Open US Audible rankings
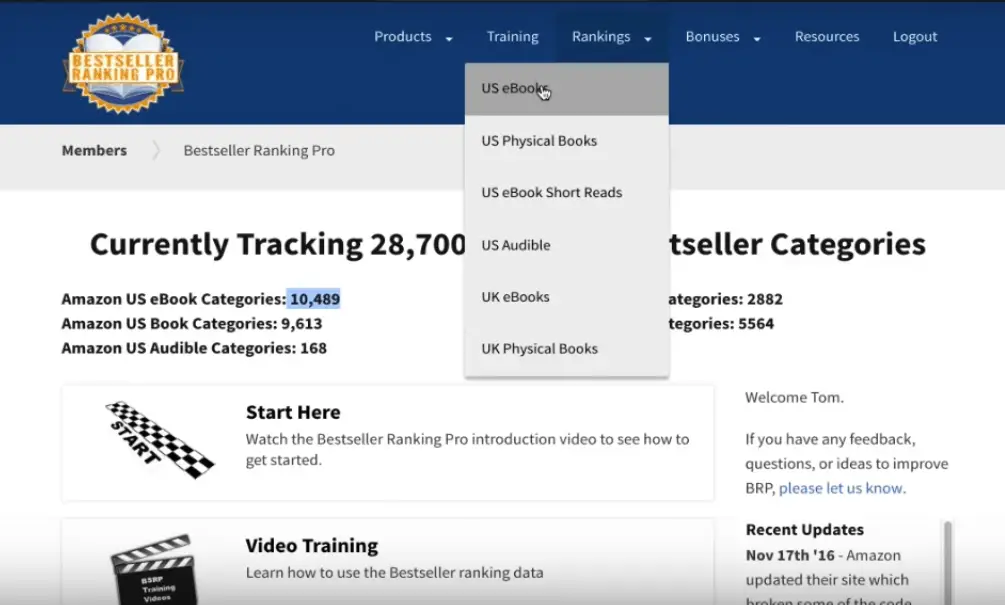Screen dimensions: 1005x605 pyautogui.click(x=567, y=245)
